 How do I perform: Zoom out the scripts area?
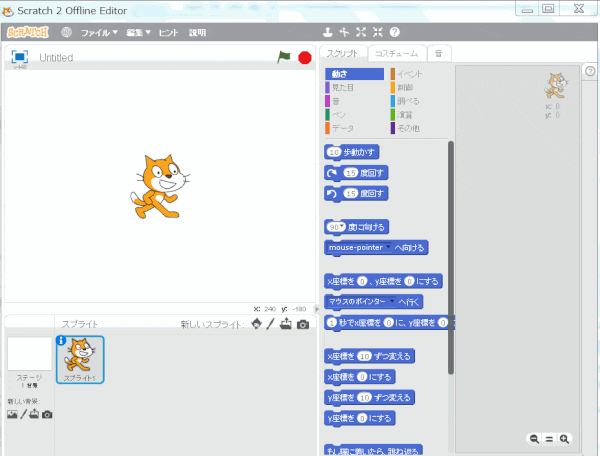(535, 439)
